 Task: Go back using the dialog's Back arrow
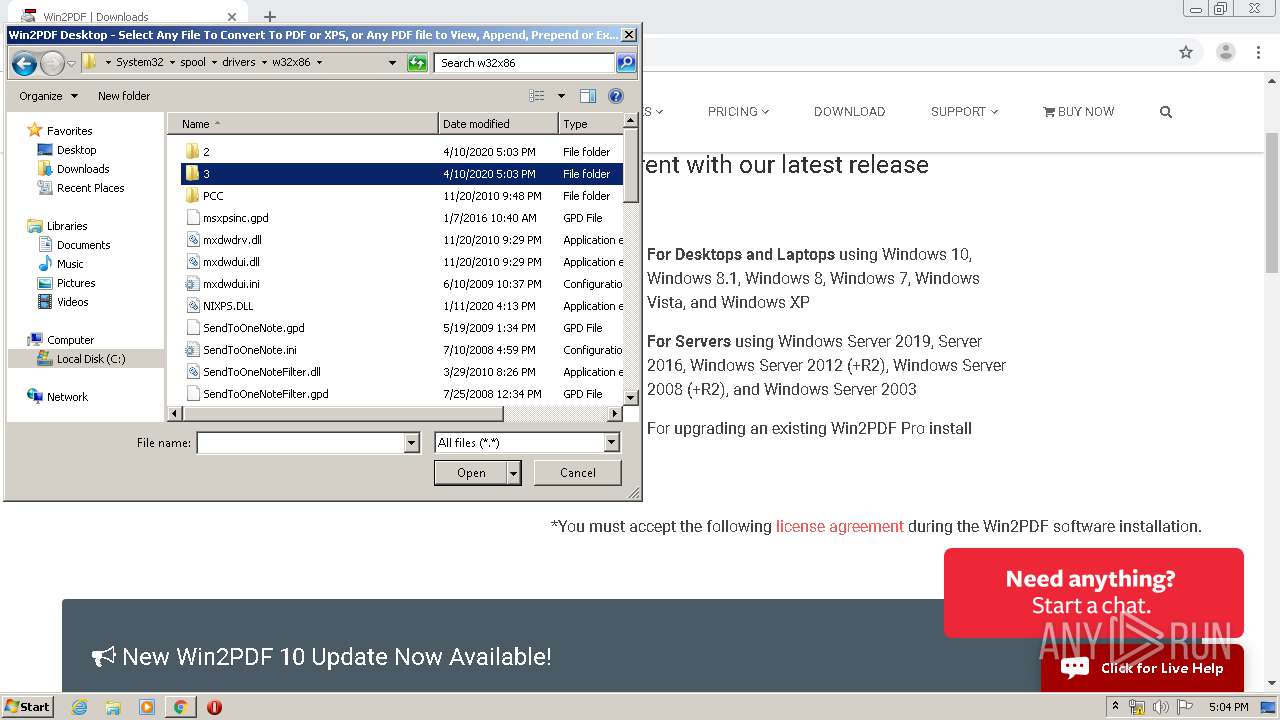[x=24, y=63]
